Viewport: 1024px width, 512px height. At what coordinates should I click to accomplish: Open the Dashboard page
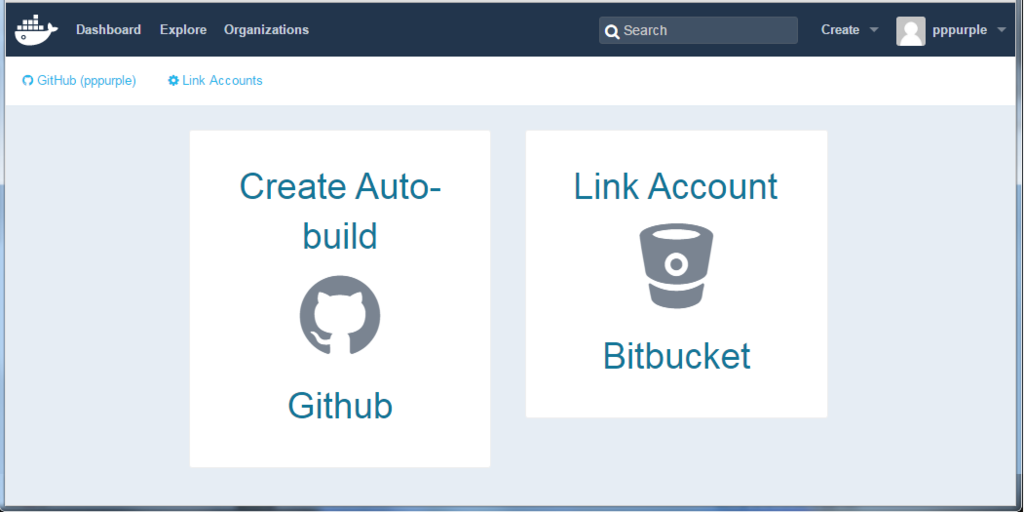pos(108,30)
